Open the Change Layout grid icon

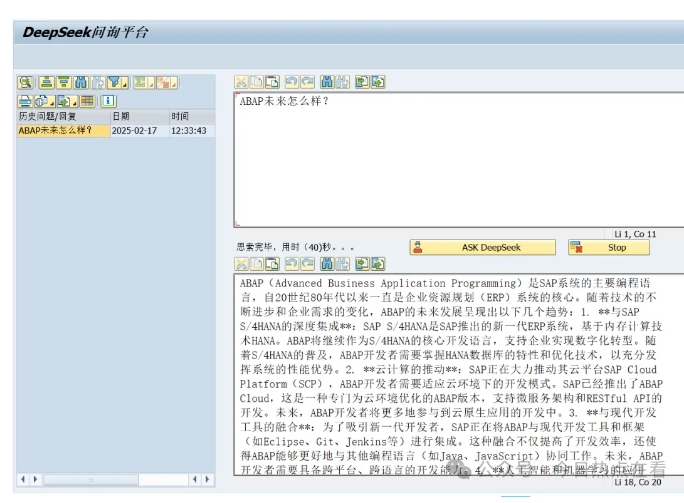[87, 101]
